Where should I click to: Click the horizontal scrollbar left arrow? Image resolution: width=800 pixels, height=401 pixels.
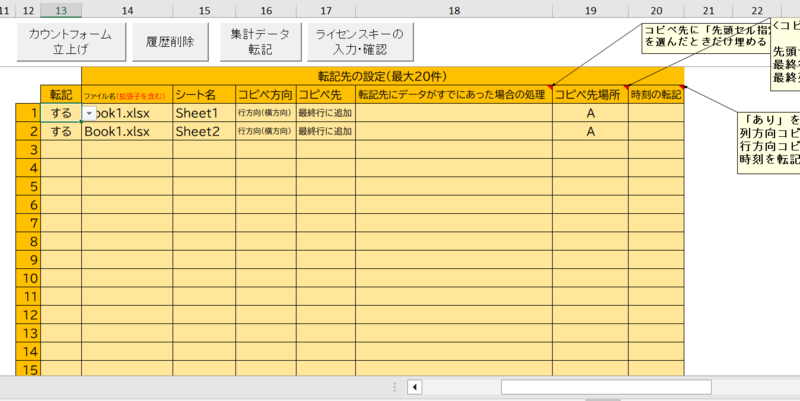point(414,387)
